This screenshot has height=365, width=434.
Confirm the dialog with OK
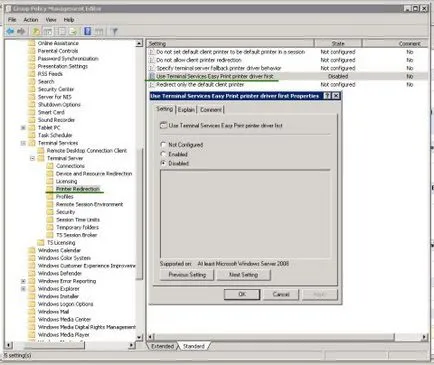pos(242,294)
